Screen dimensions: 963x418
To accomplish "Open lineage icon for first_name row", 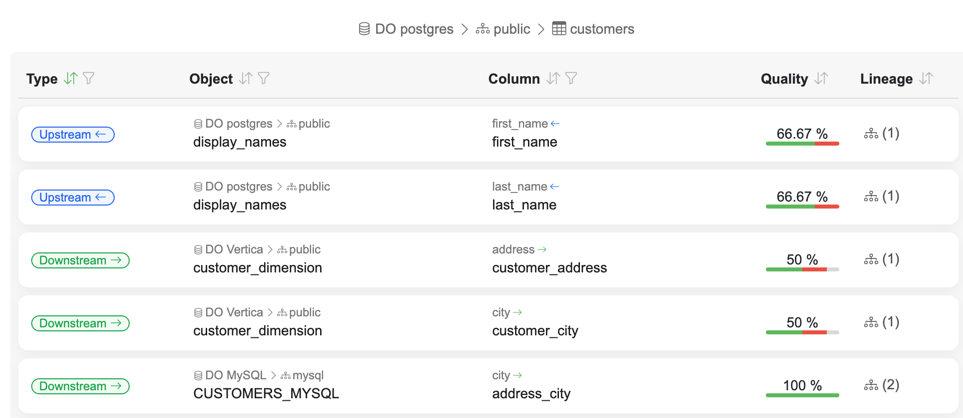I will (x=871, y=133).
